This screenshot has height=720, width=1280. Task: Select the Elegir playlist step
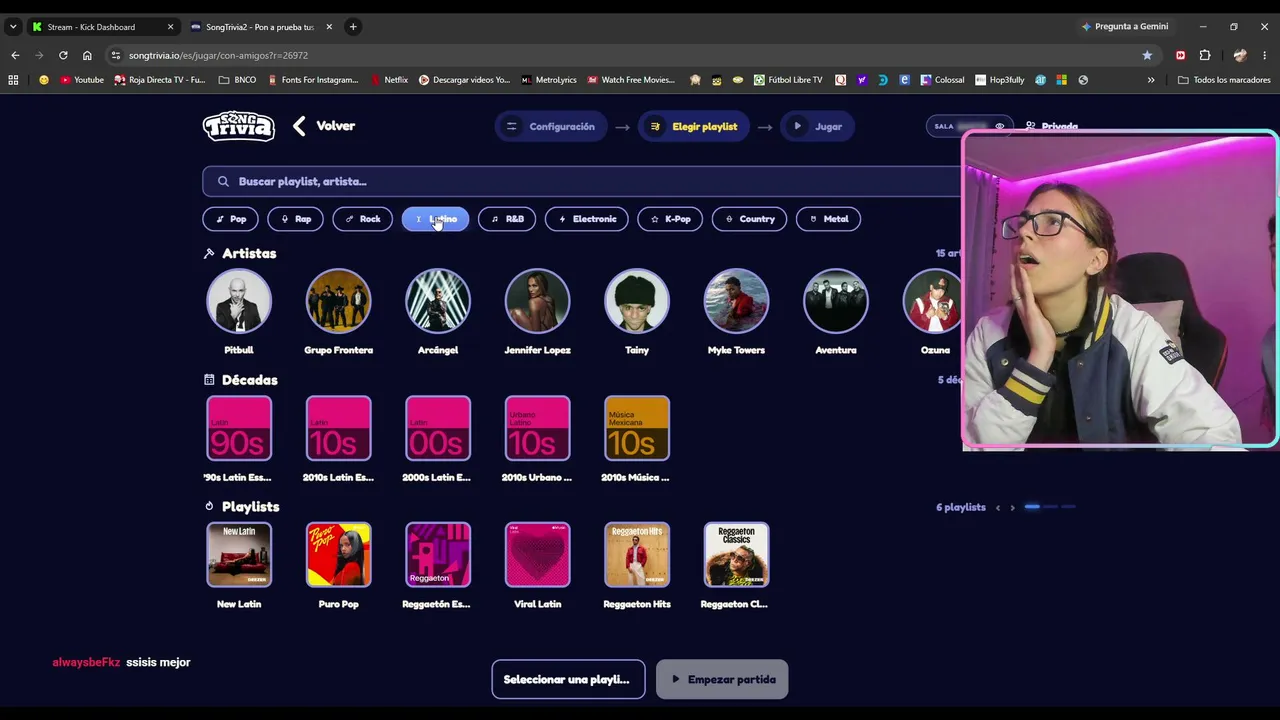pyautogui.click(x=693, y=127)
